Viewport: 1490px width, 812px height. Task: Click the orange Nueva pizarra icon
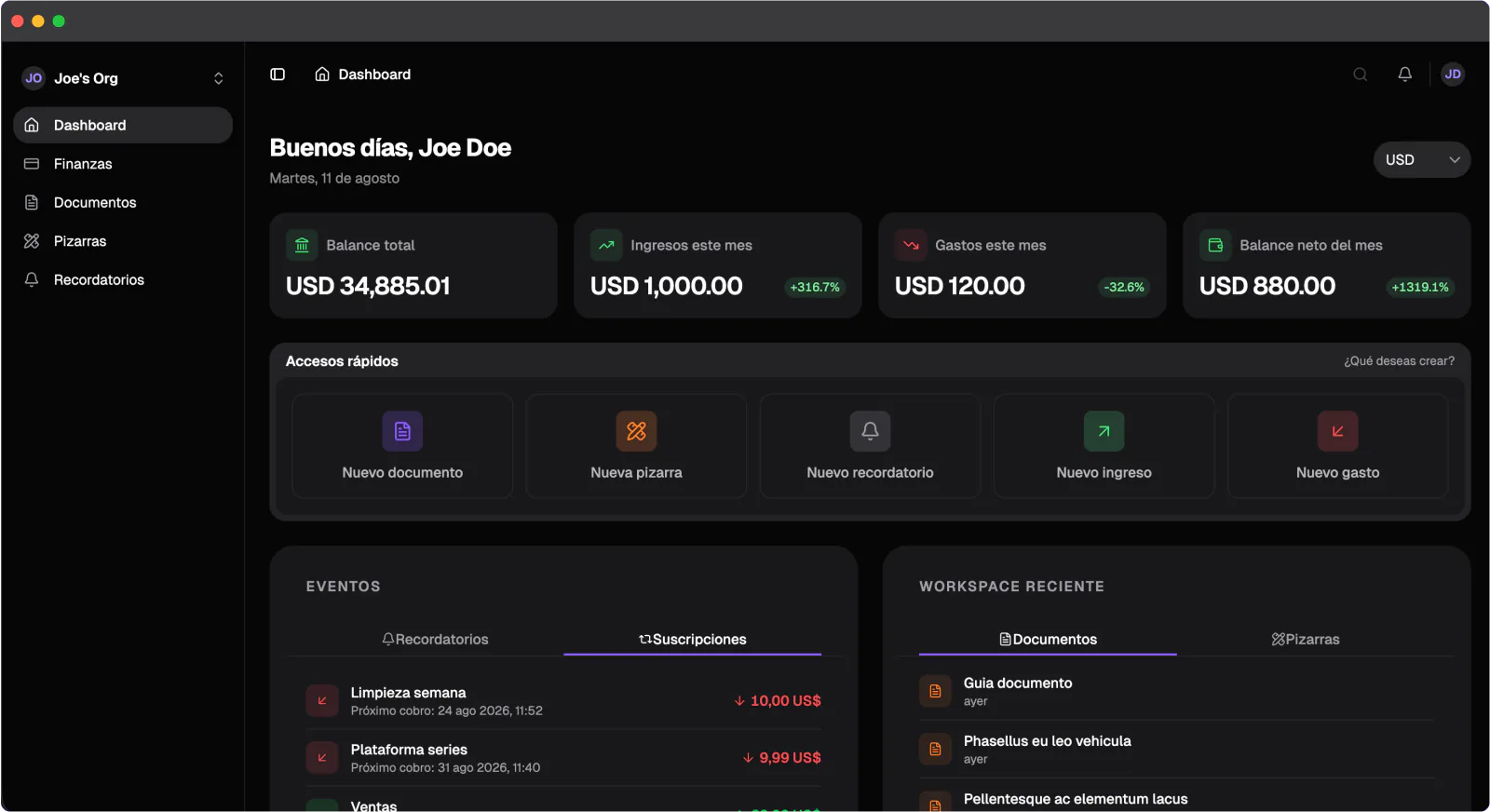[x=636, y=431]
